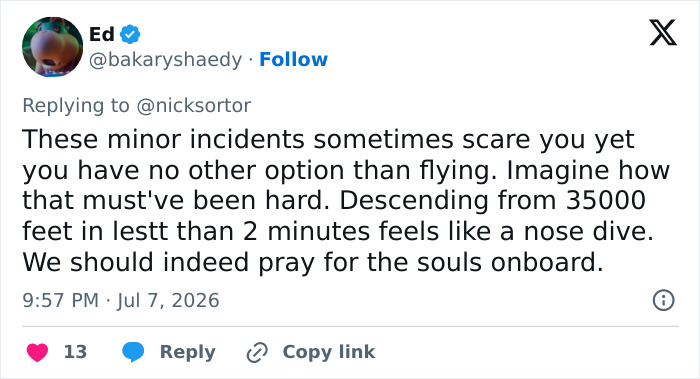Click the 'Replying to' label

[76, 106]
